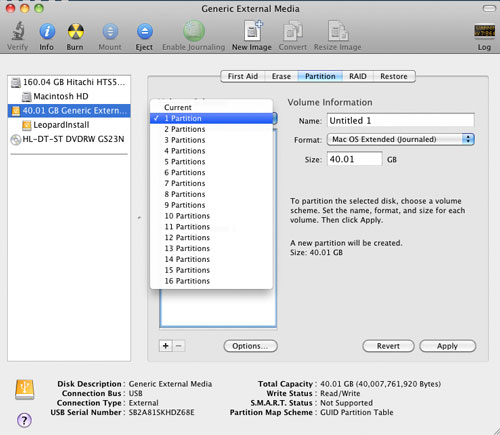The width and height of the screenshot is (500, 435).
Task: Choose 16 Partitions from scheme menu
Action: 211,281
